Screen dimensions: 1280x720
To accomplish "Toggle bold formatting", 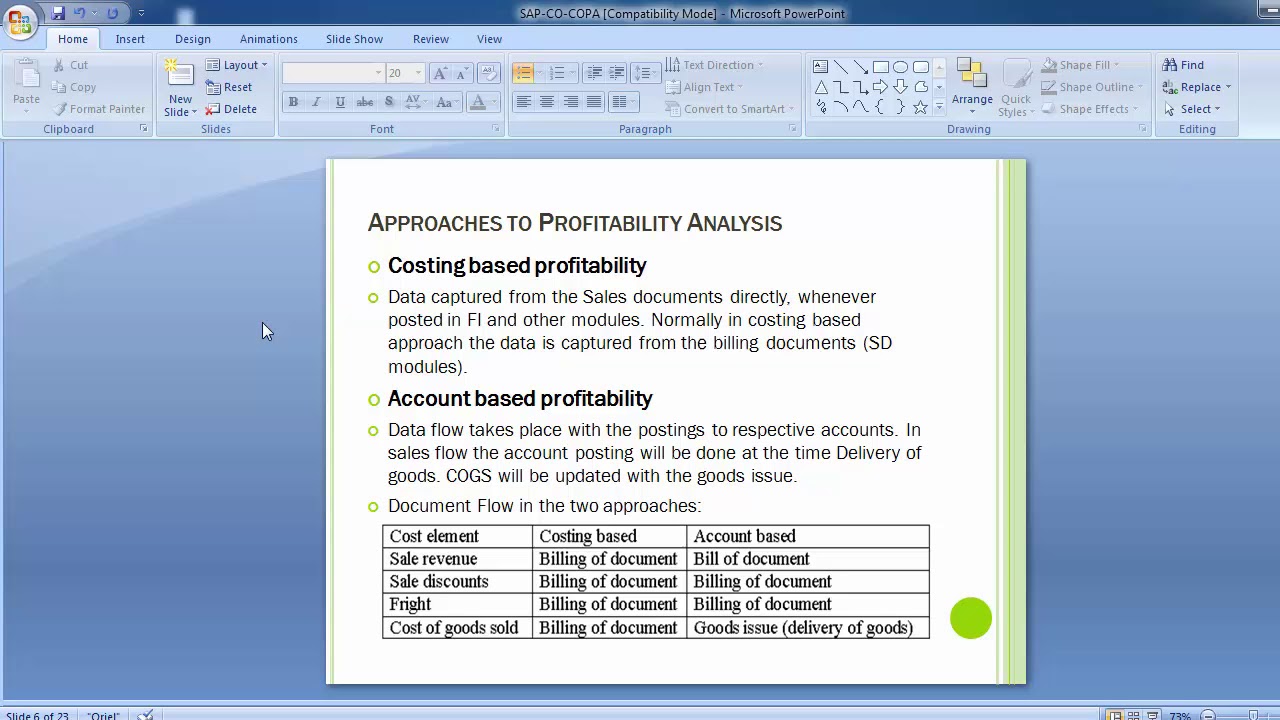I will (x=293, y=102).
